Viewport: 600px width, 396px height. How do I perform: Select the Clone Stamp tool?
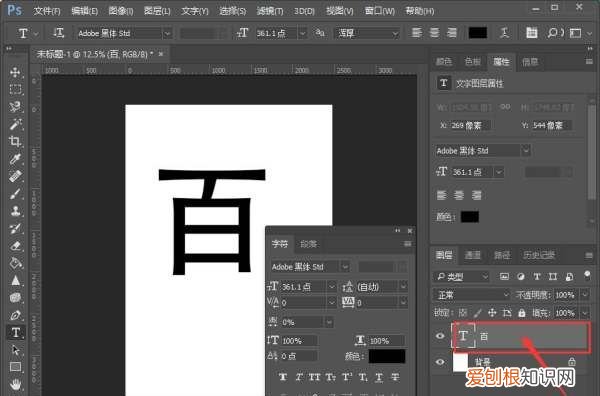pyautogui.click(x=15, y=211)
